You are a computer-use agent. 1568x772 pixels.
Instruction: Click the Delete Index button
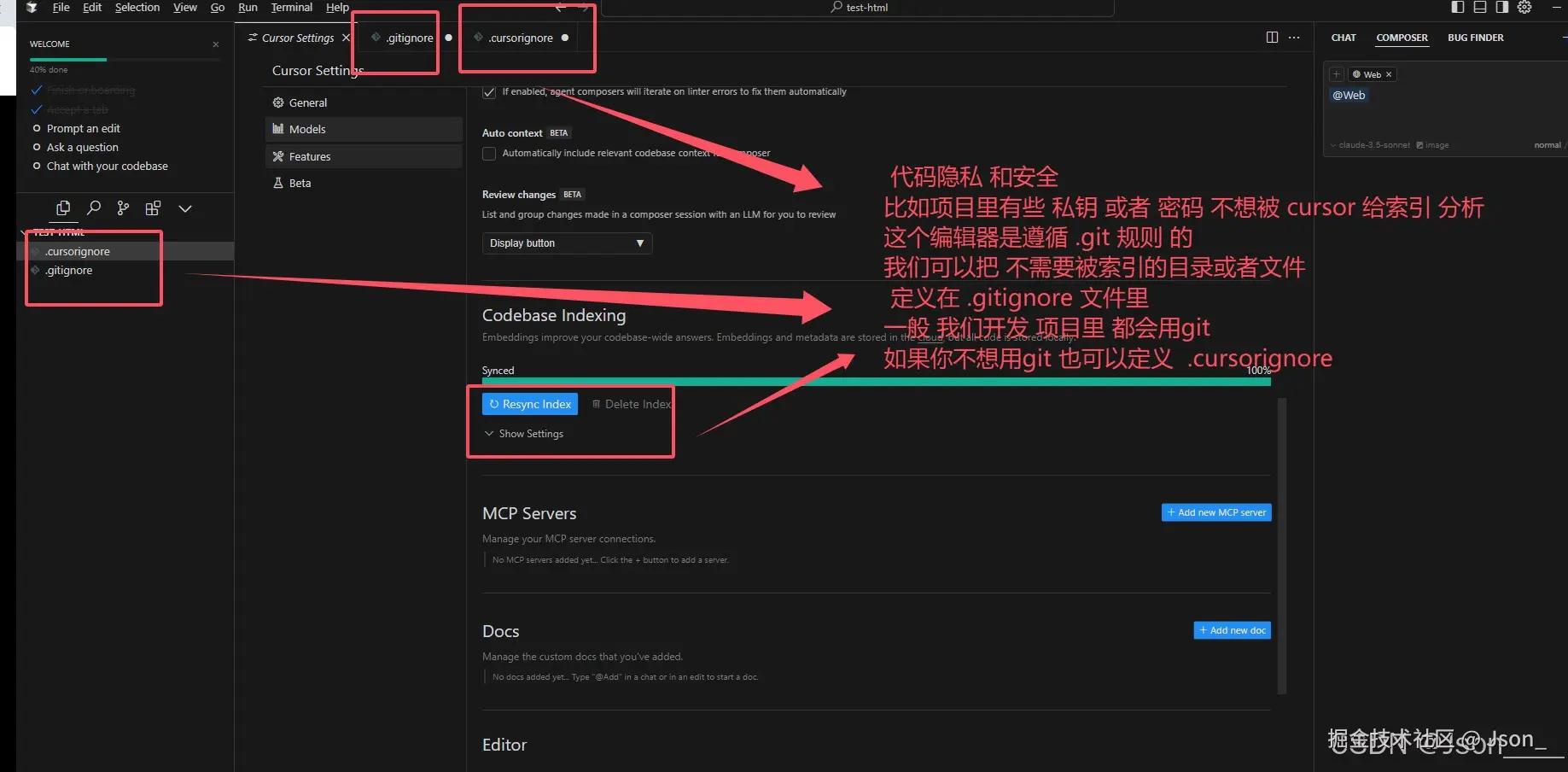coord(632,404)
